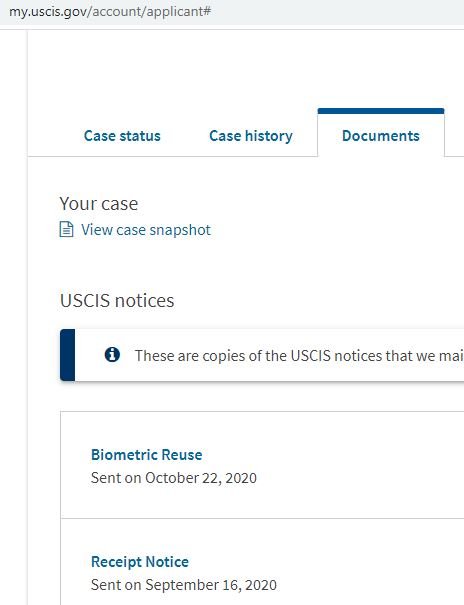This screenshot has height=605, width=464.
Task: Click the /account/applicant# path in URL
Action: pos(149,12)
